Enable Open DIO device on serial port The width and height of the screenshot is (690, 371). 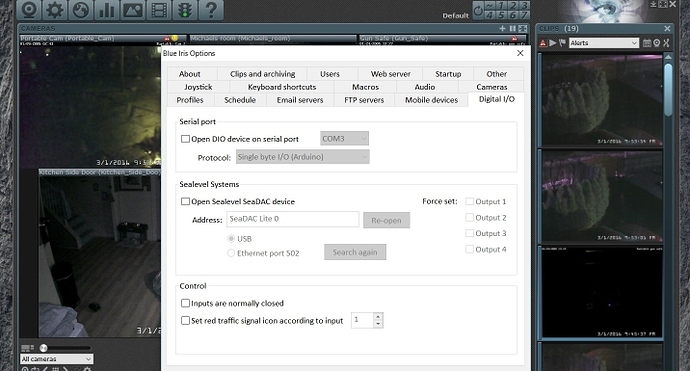[185, 139]
